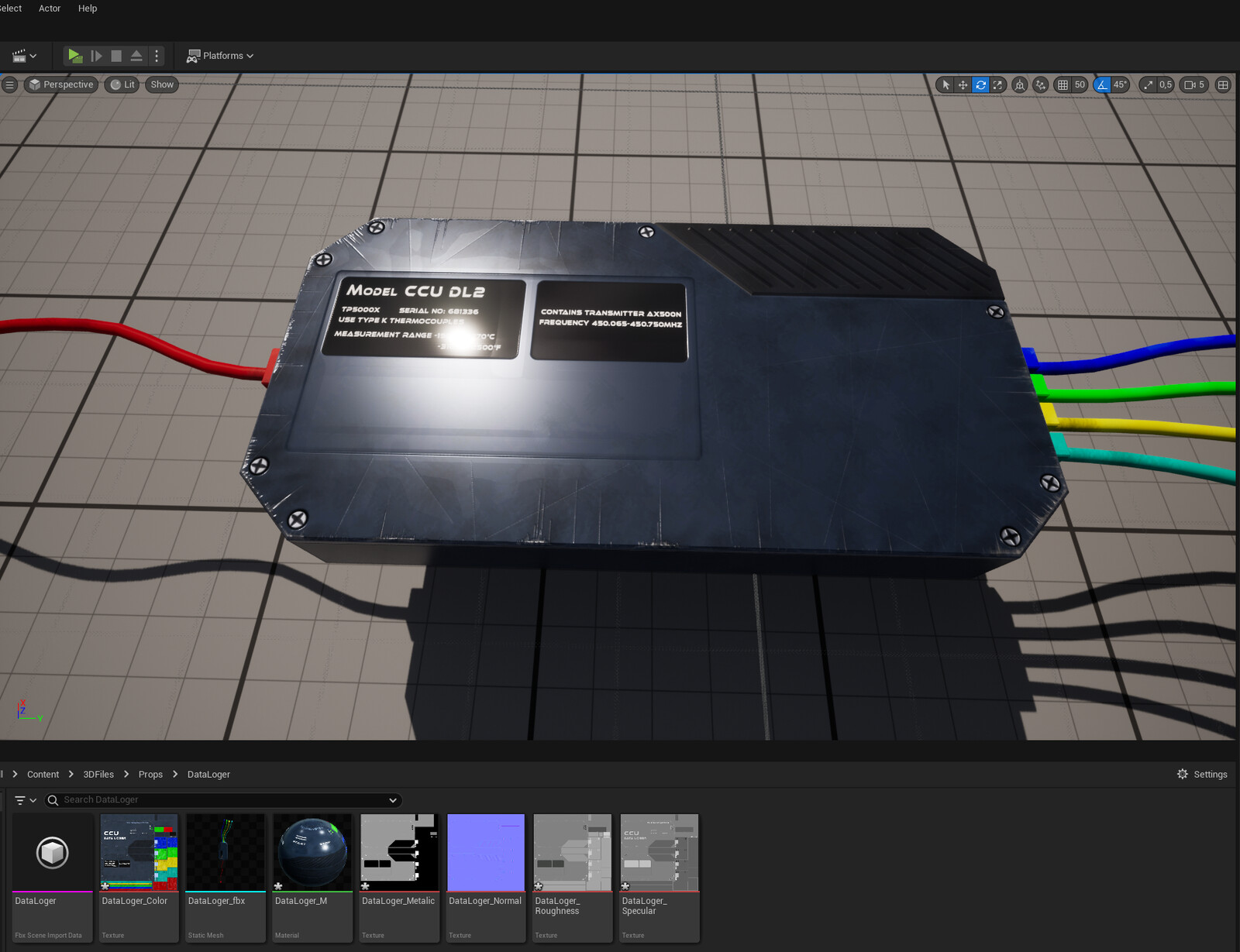The image size is (1240, 952).
Task: Choose the Translate (move) tool
Action: (x=963, y=85)
